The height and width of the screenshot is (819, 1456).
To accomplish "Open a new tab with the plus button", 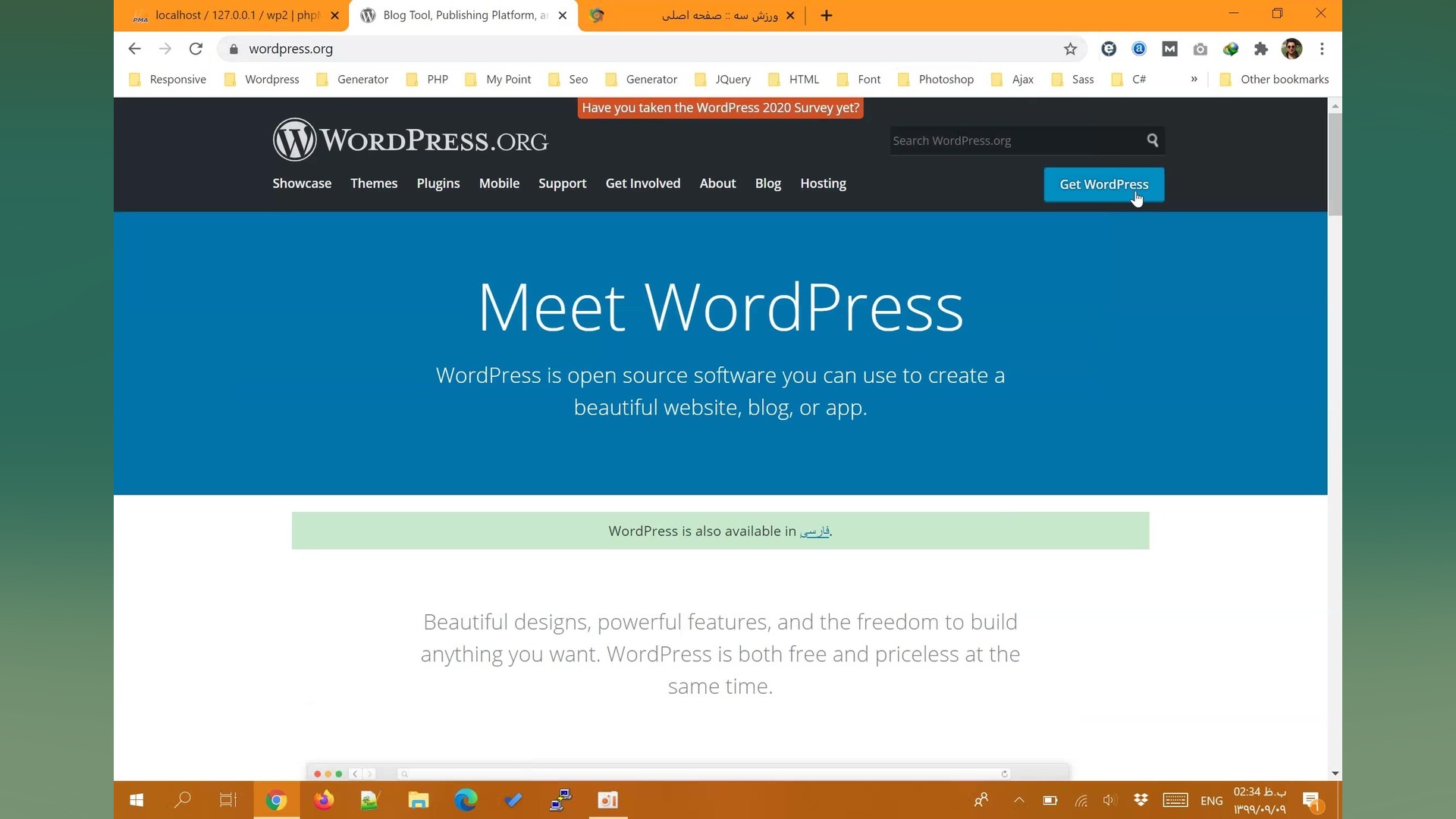I will 827,15.
